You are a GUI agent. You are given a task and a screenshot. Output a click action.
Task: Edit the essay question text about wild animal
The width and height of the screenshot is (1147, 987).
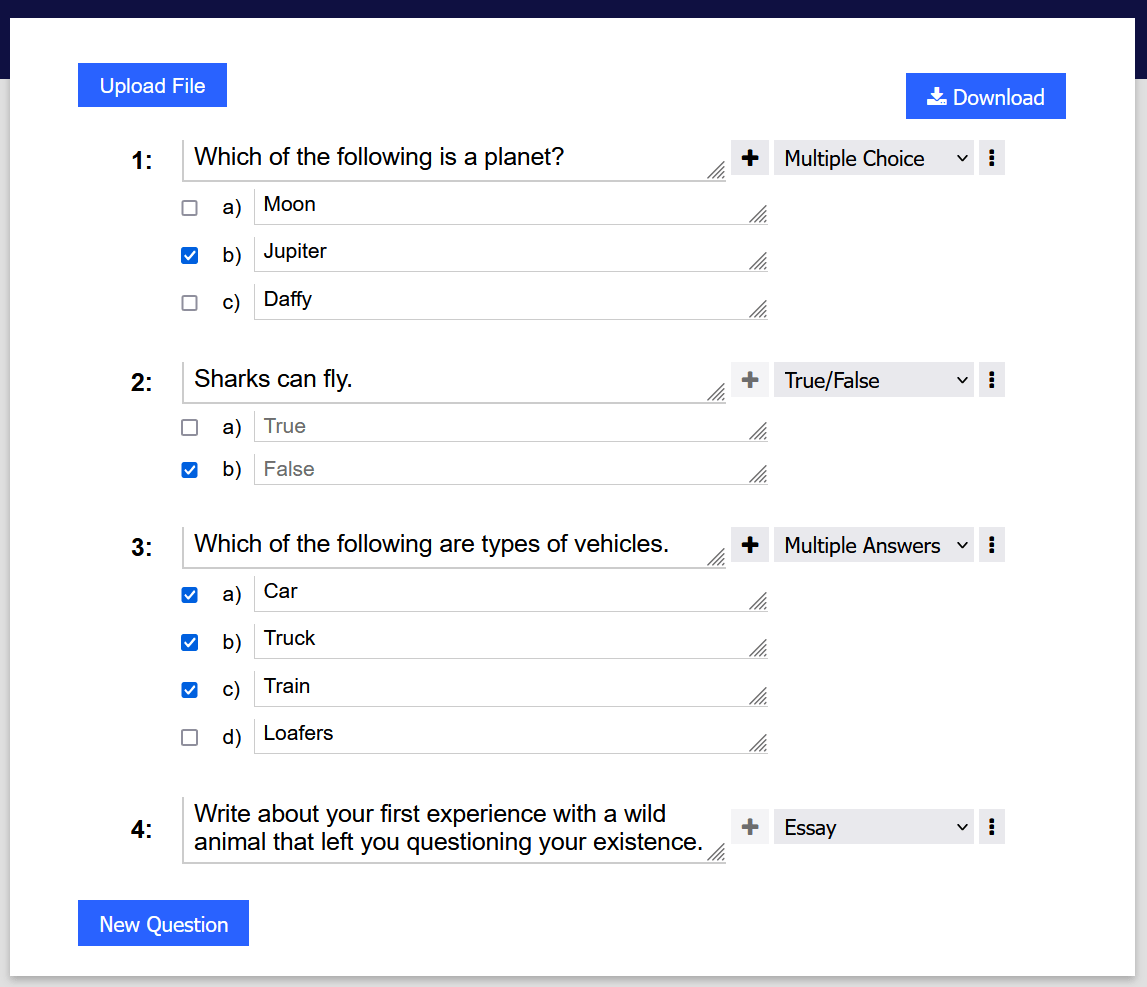point(454,830)
